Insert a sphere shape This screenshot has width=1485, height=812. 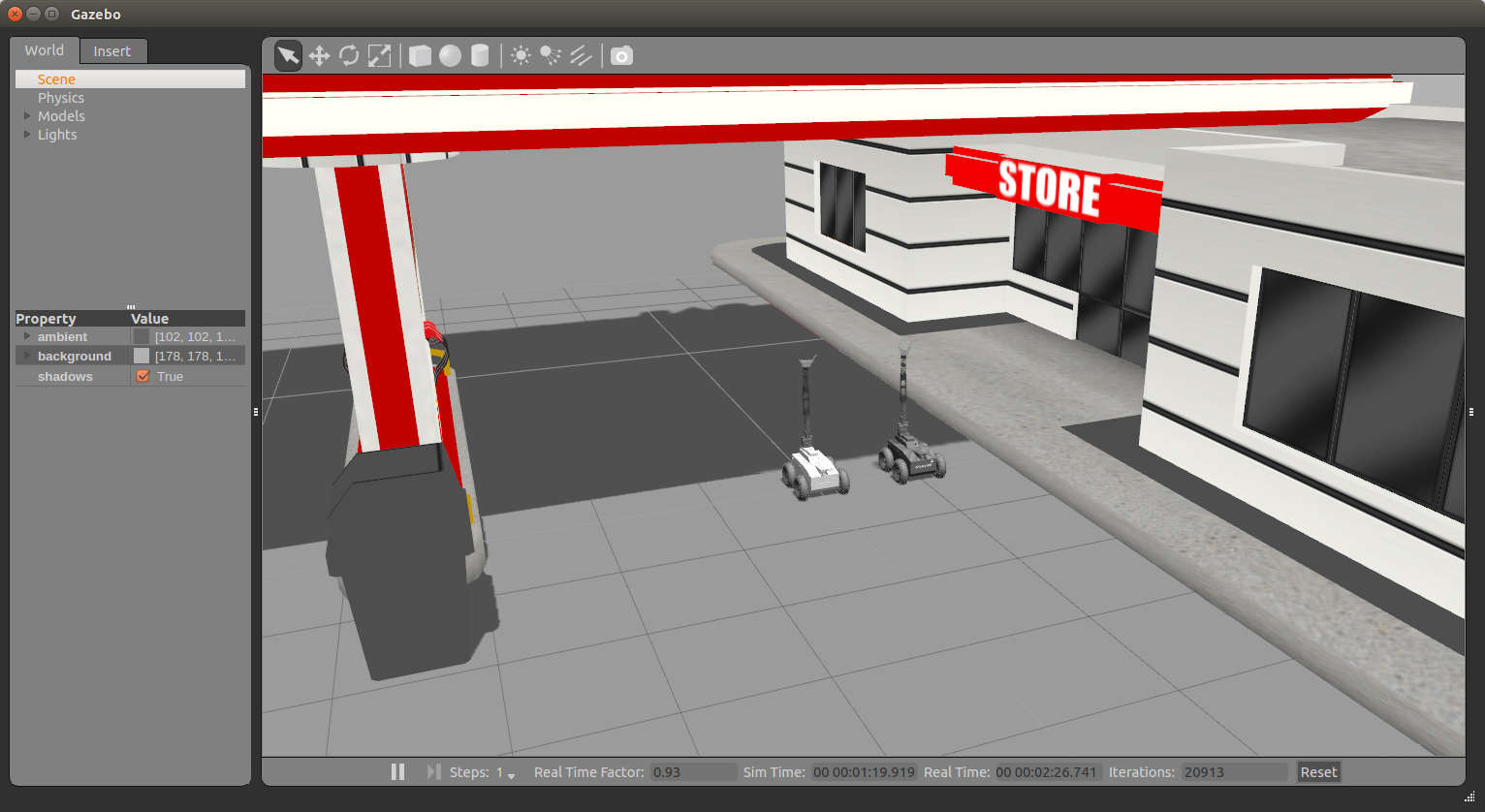(450, 56)
